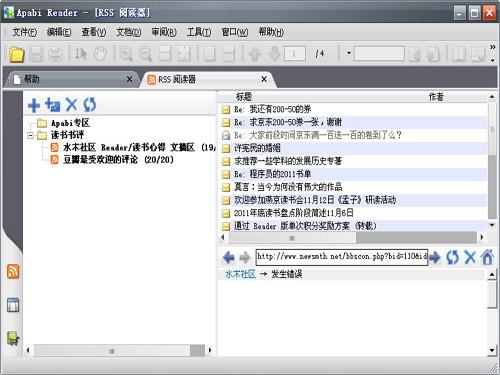
Task: Click the article list scroll down arrow
Action: [x=492, y=226]
